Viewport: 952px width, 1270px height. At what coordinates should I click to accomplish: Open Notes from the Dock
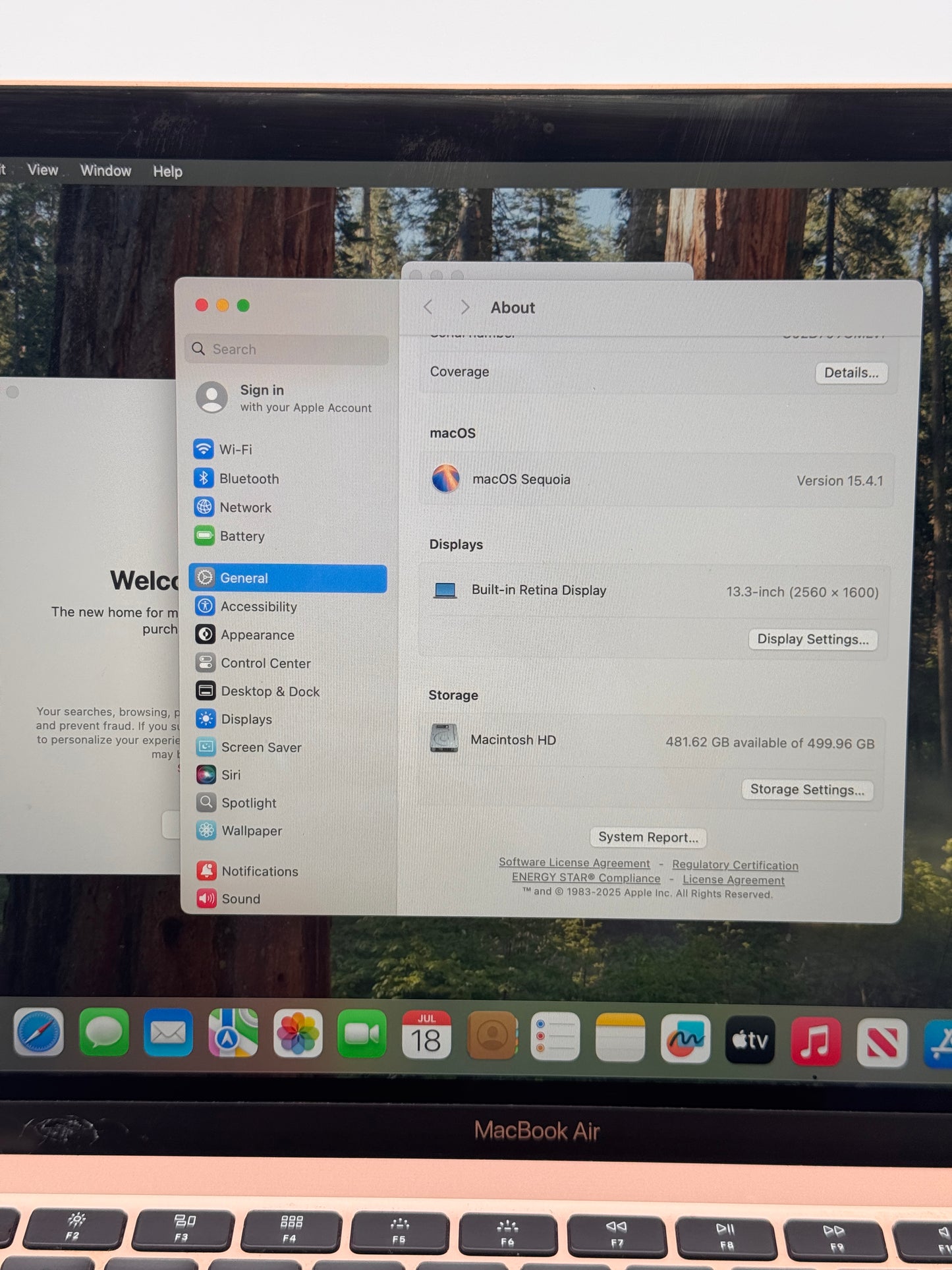620,1038
